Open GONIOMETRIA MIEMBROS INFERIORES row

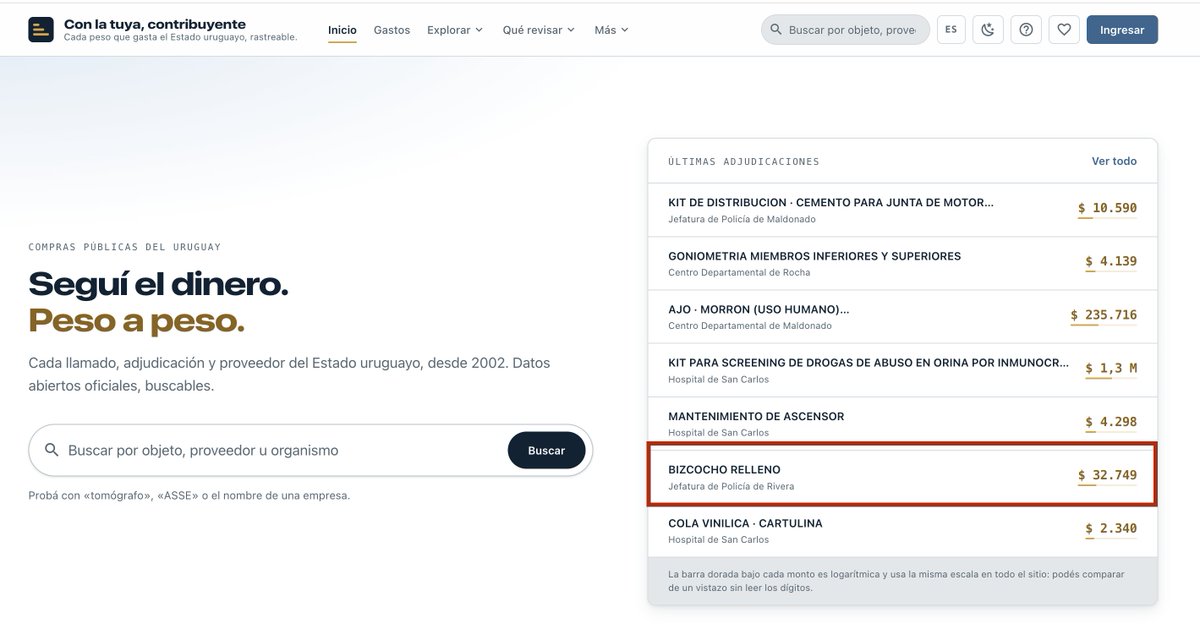pyautogui.click(x=902, y=263)
